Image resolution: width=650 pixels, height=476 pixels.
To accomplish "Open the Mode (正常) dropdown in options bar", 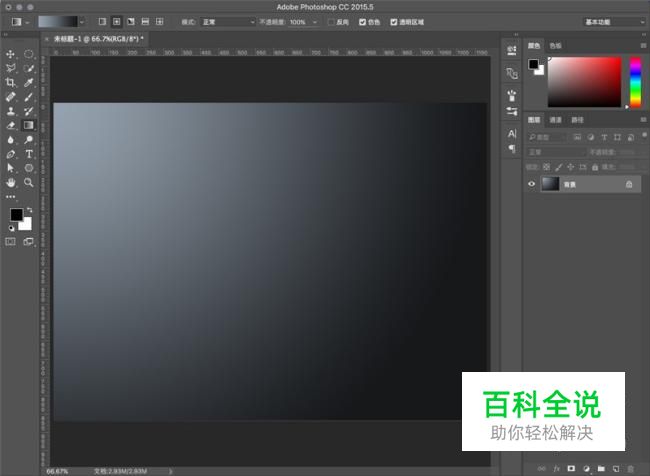I will tap(228, 22).
